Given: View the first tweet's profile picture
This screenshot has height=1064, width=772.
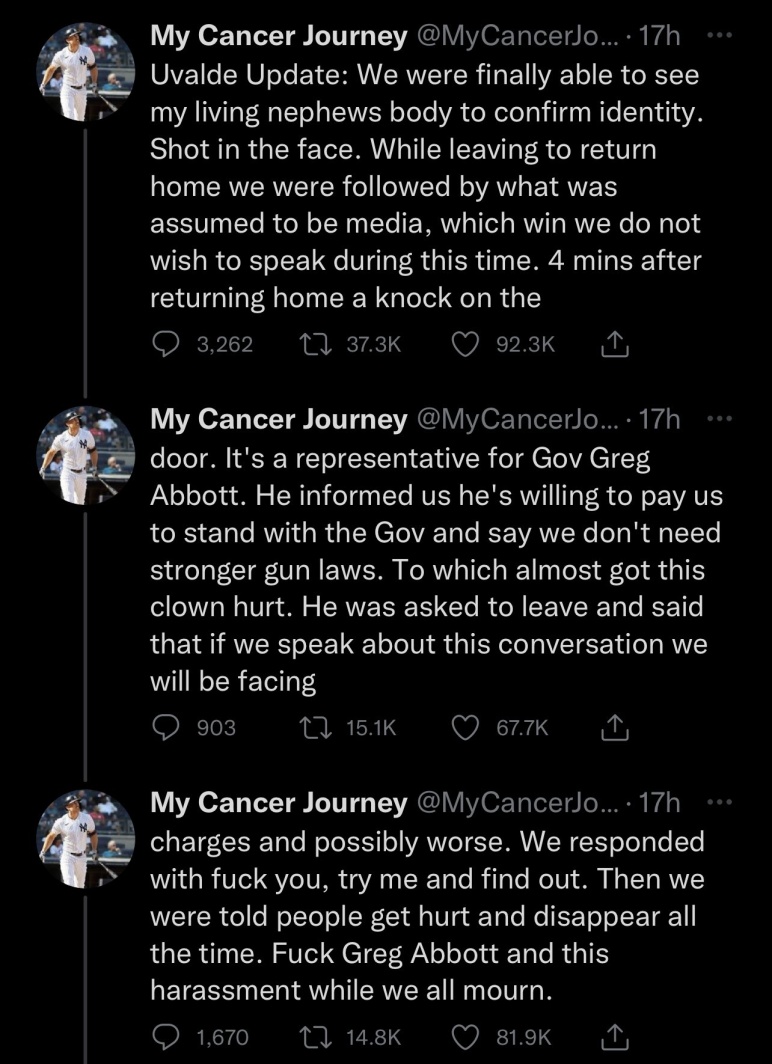Looking at the screenshot, I should tap(85, 73).
